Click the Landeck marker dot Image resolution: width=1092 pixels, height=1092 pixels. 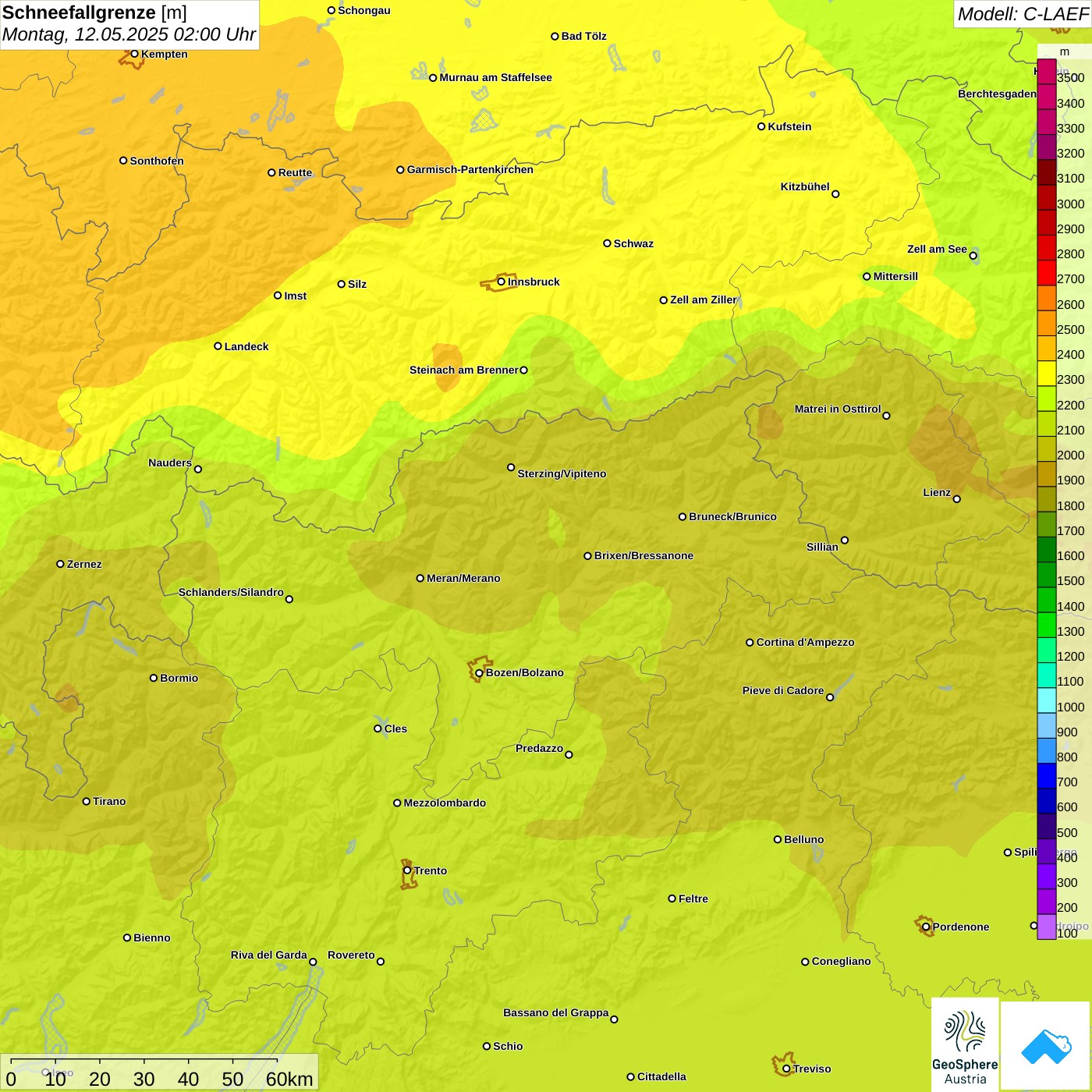(218, 346)
